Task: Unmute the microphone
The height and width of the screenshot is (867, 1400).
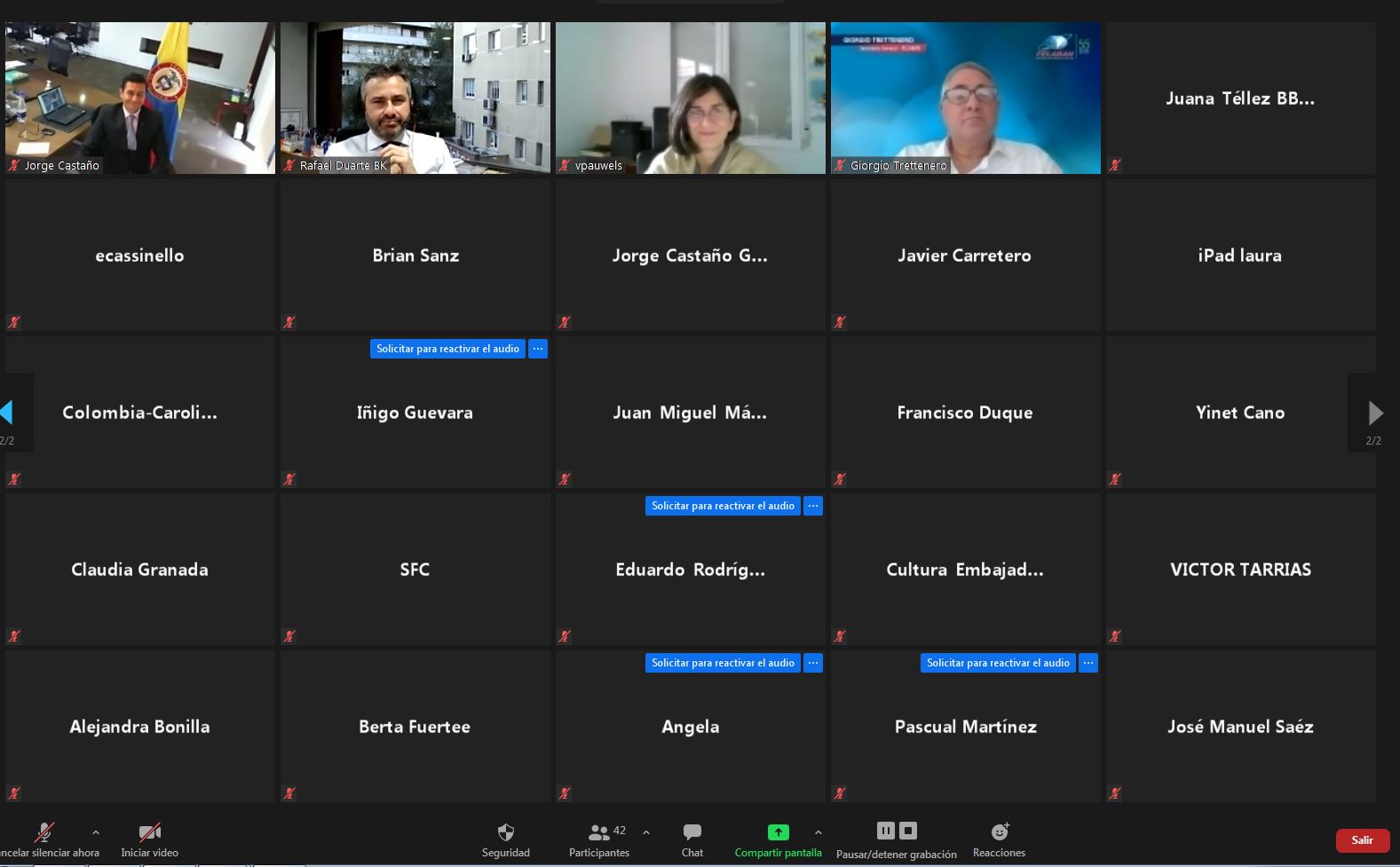Action: (x=44, y=832)
